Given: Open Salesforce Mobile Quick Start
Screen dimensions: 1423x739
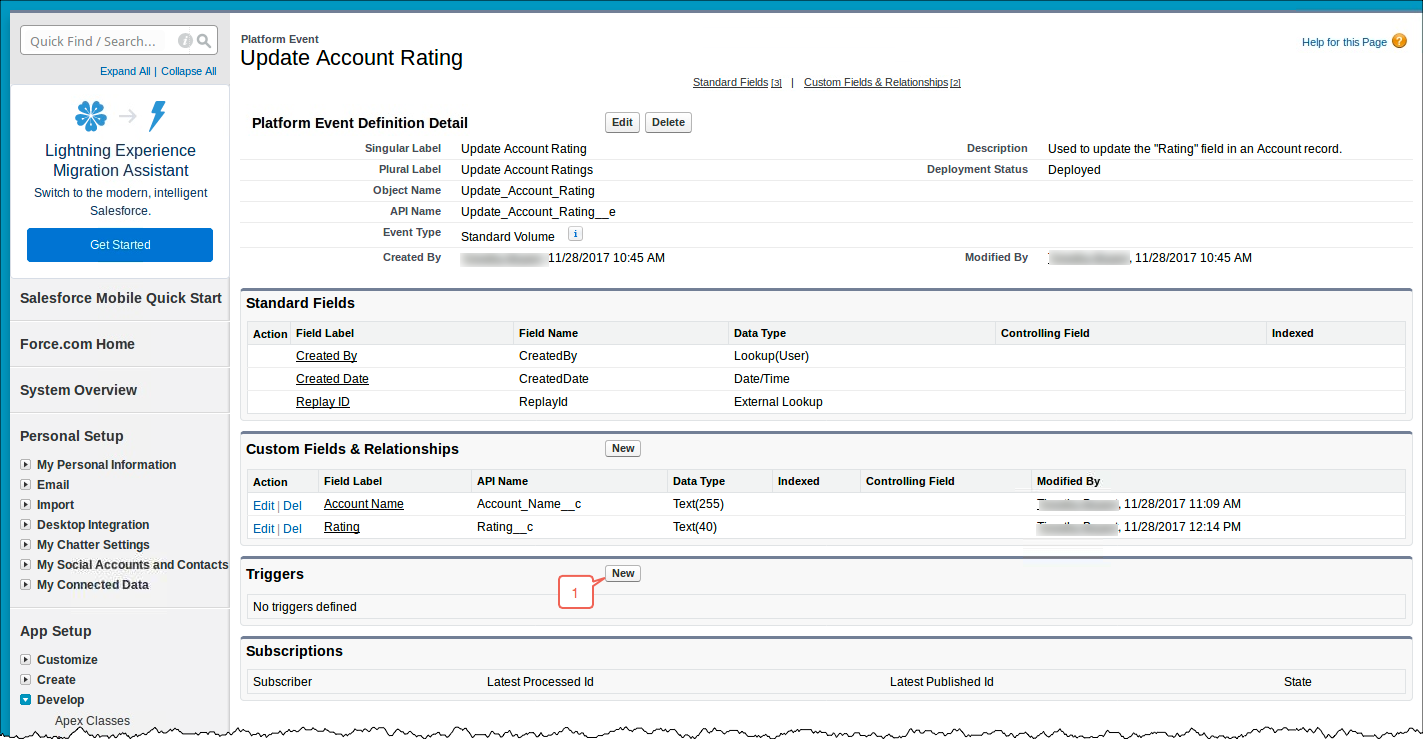Looking at the screenshot, I should tap(121, 298).
